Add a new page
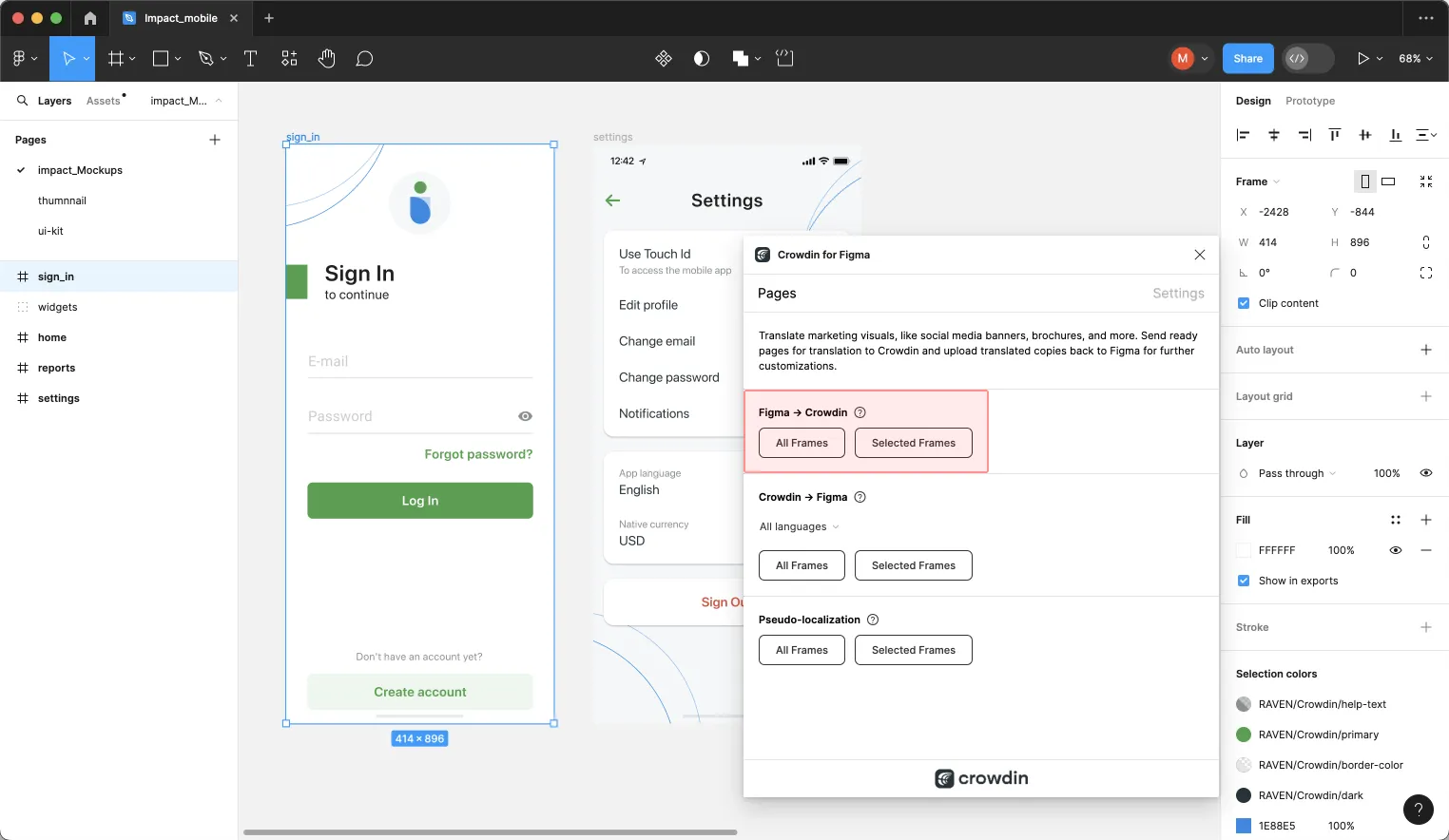The image size is (1449, 840). tap(215, 140)
